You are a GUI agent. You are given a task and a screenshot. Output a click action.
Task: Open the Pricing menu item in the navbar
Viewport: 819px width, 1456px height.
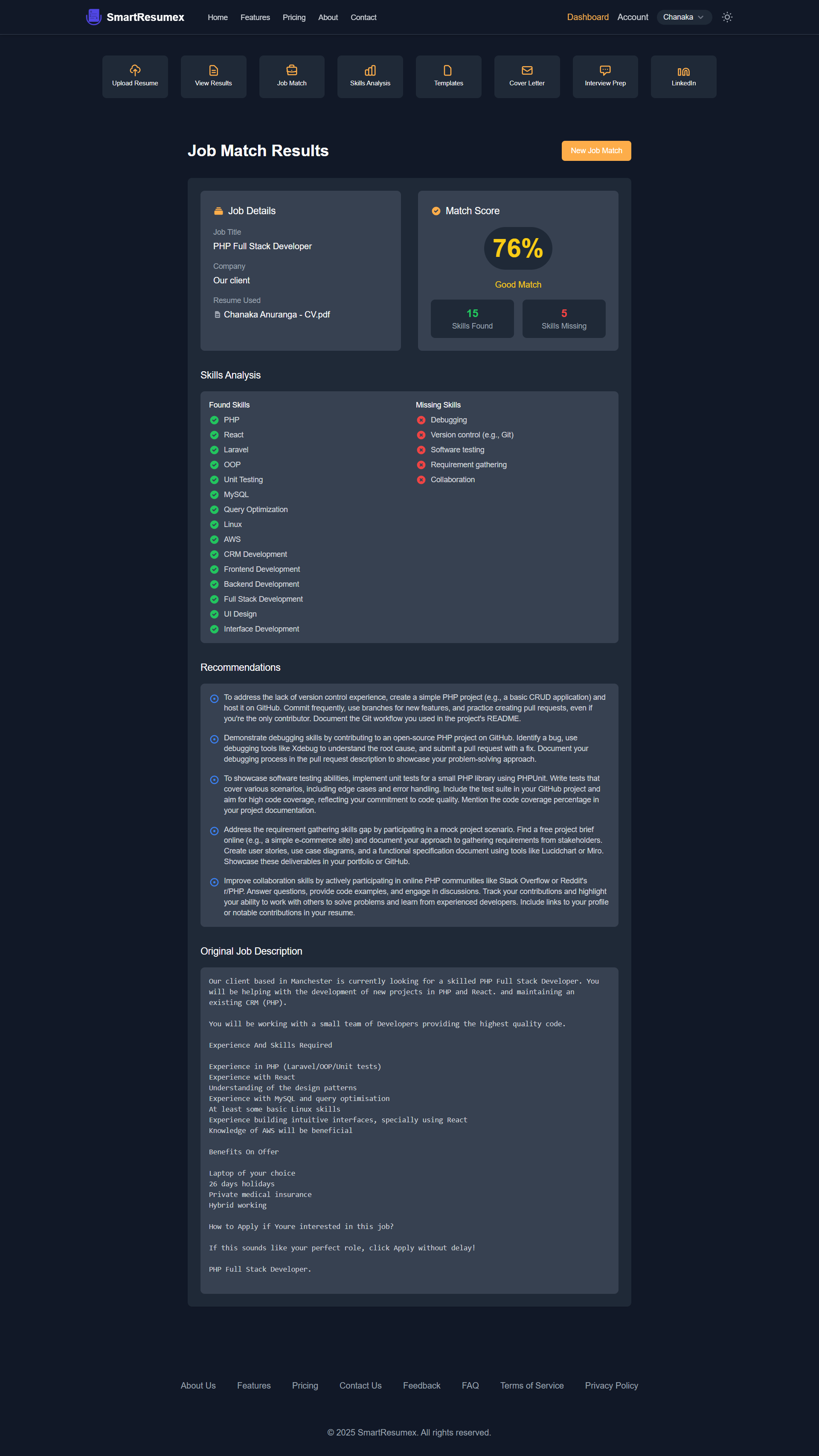coord(294,17)
